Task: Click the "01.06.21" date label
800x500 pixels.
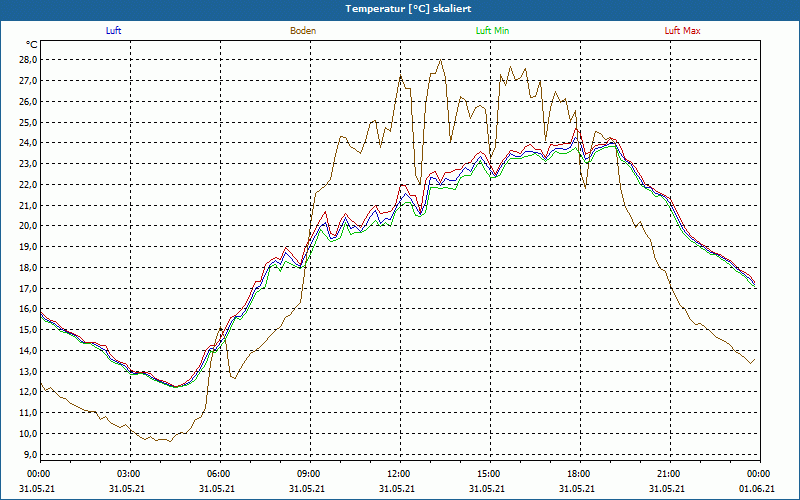Action: coord(757,488)
